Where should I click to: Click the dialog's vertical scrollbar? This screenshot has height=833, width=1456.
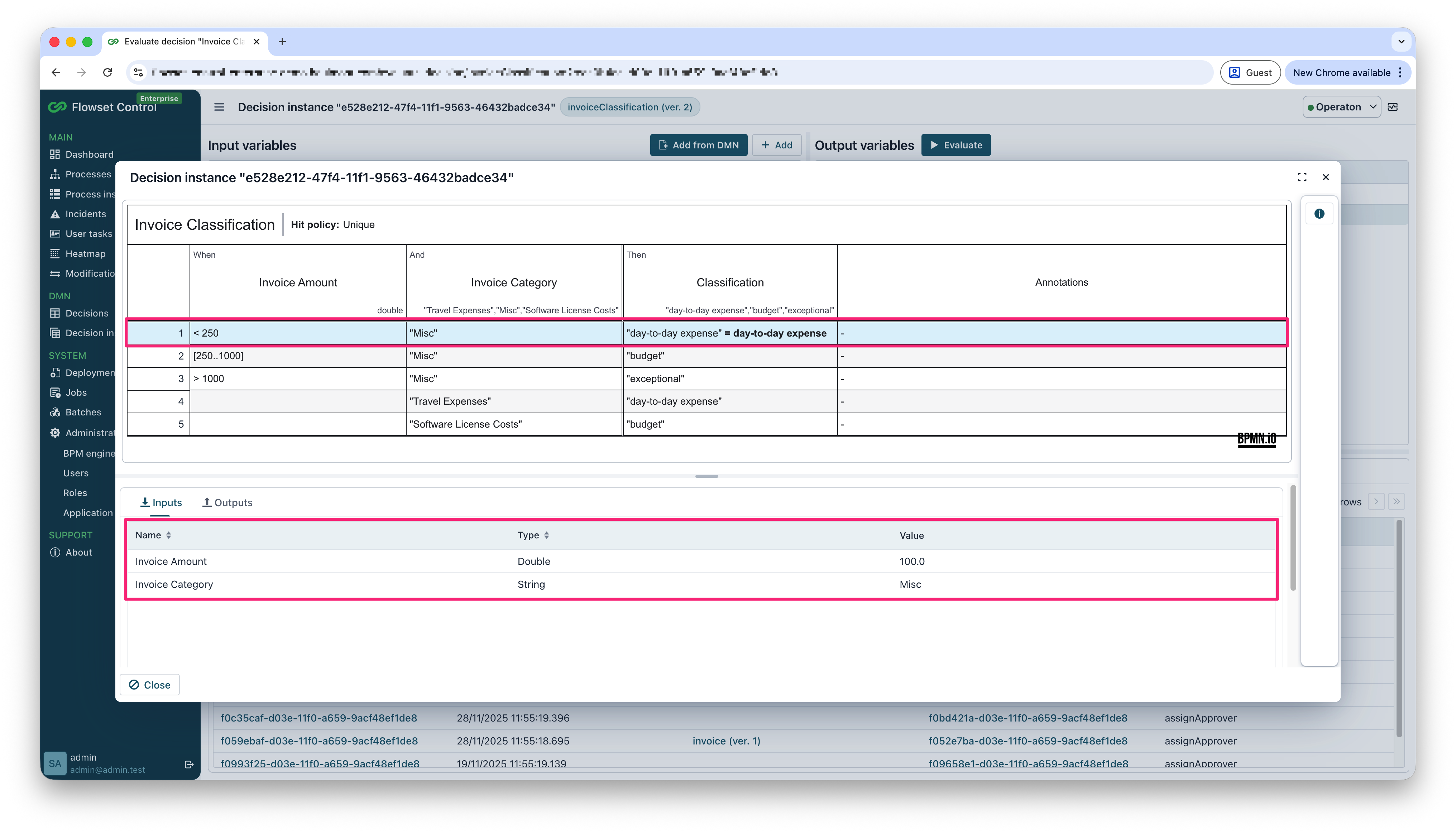coord(1292,538)
